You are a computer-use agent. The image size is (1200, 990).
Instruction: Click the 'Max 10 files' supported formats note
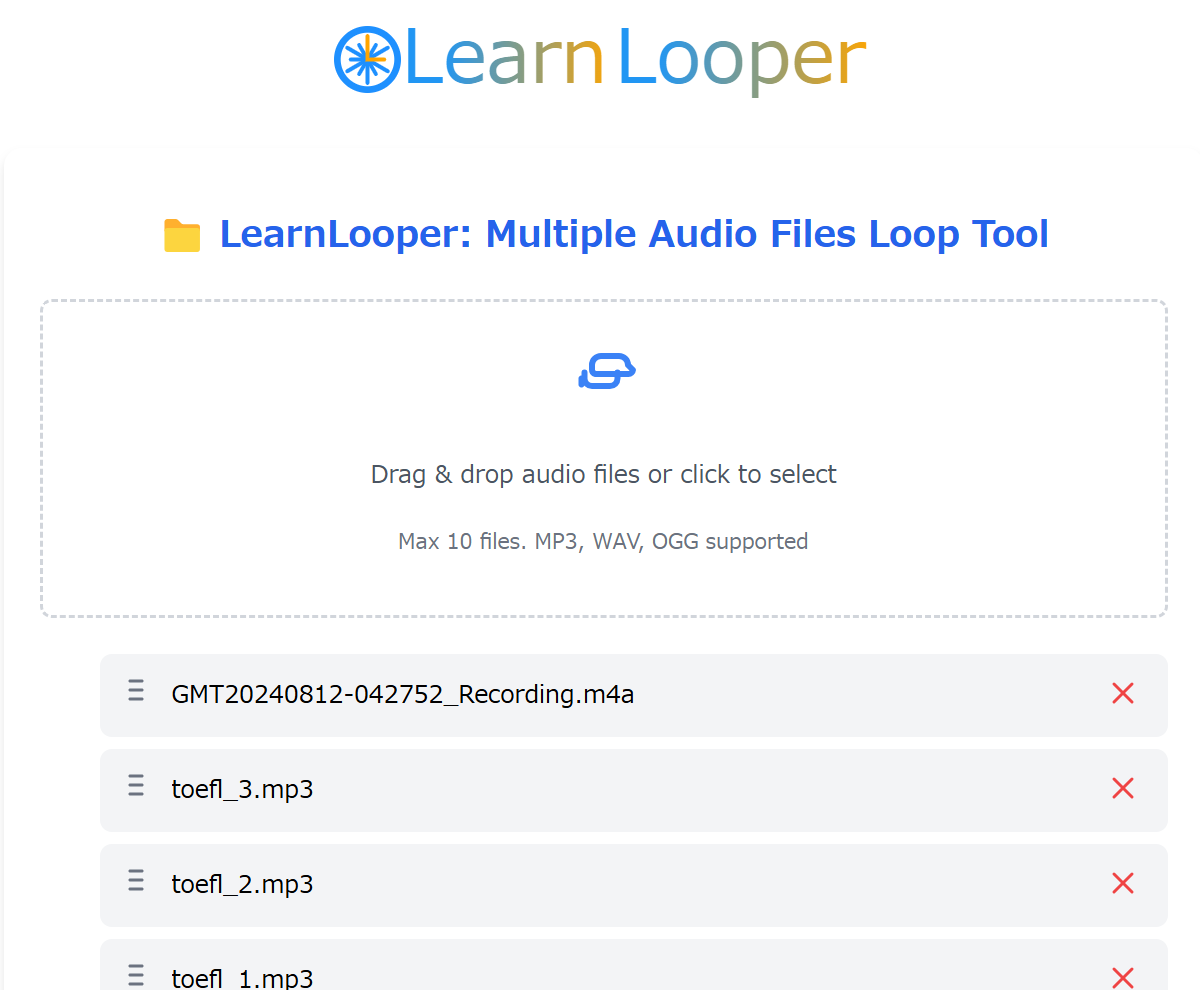(x=603, y=542)
